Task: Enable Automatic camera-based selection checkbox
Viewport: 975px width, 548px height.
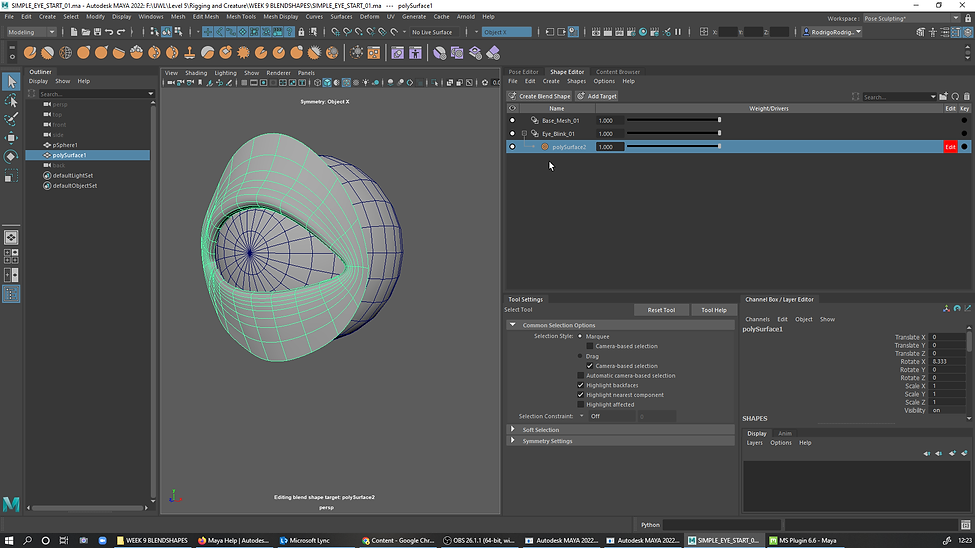Action: (x=580, y=376)
